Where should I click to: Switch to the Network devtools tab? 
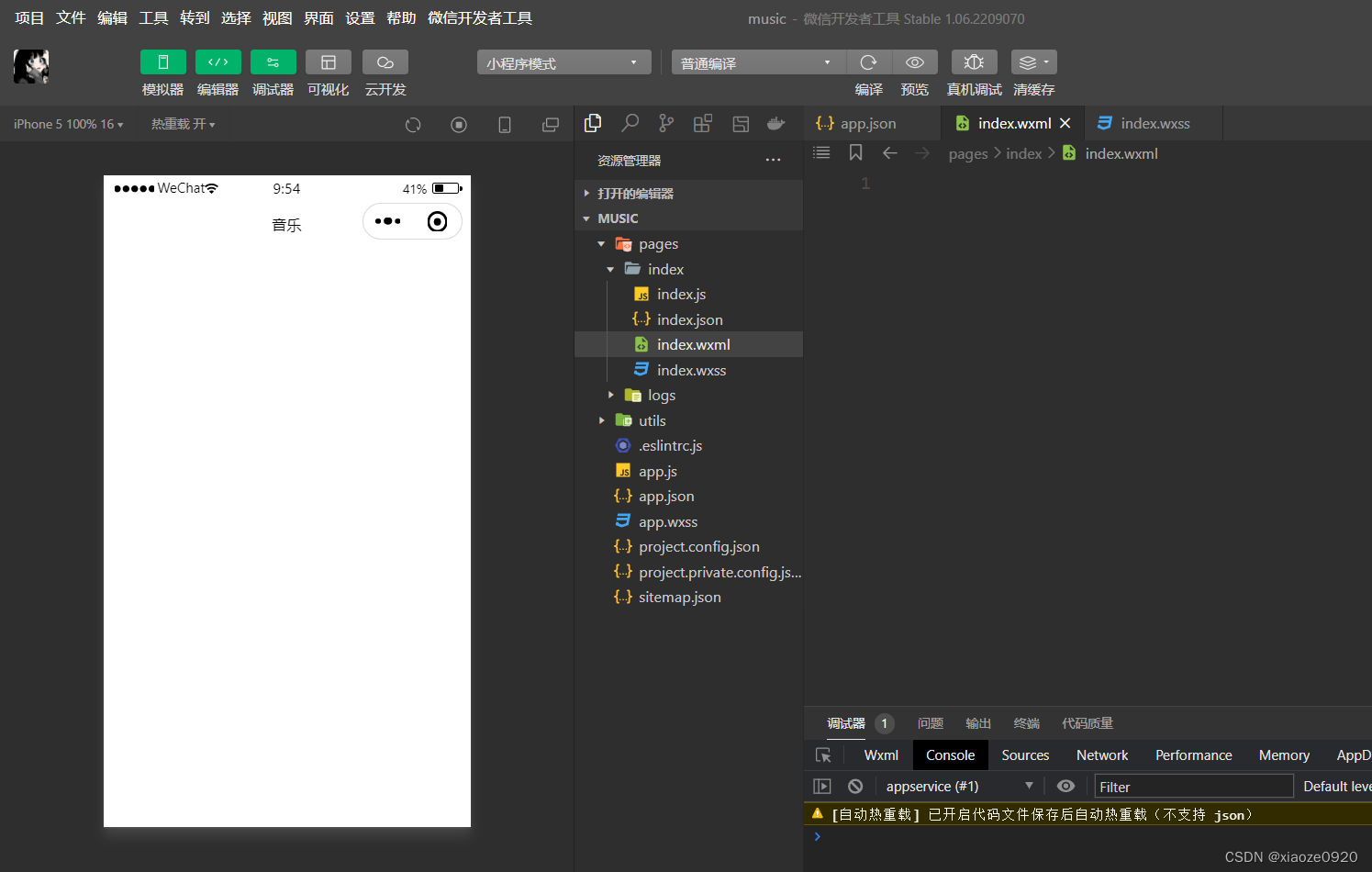tap(1102, 755)
